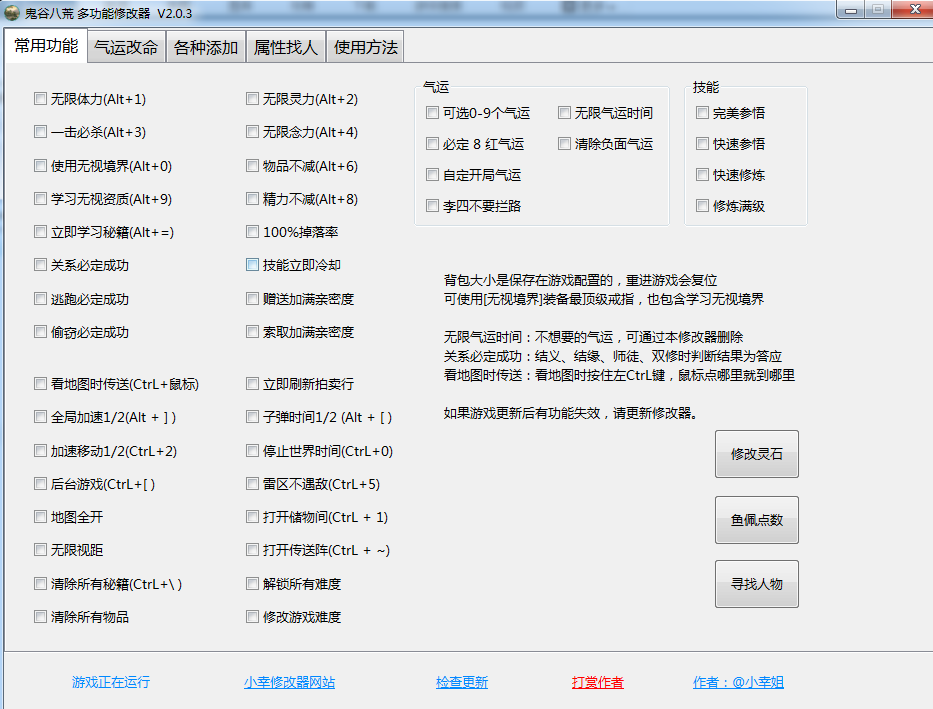This screenshot has height=709, width=933.
Task: Switch to the 气运改命 tab
Action: pyautogui.click(x=126, y=48)
